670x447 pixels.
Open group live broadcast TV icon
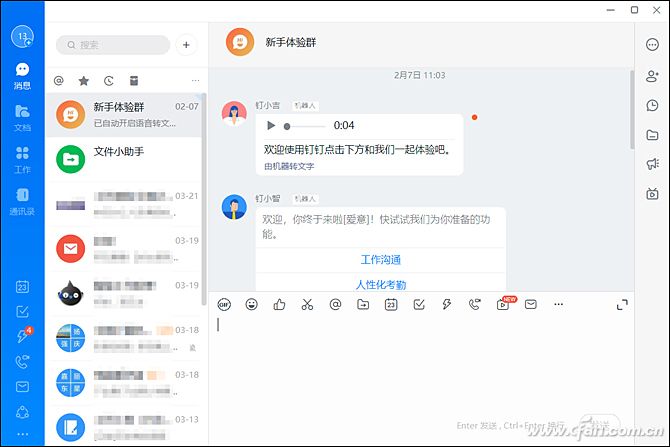tap(652, 194)
